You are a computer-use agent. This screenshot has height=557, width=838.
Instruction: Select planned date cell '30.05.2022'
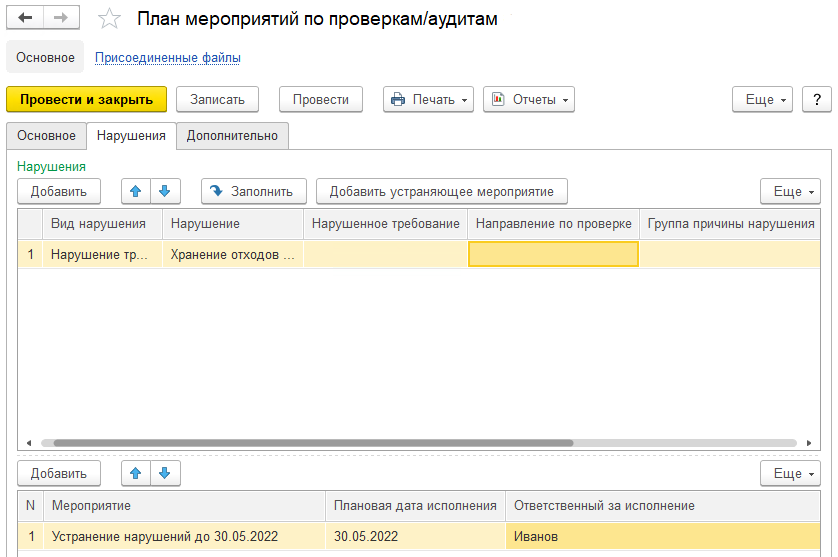pyautogui.click(x=415, y=536)
